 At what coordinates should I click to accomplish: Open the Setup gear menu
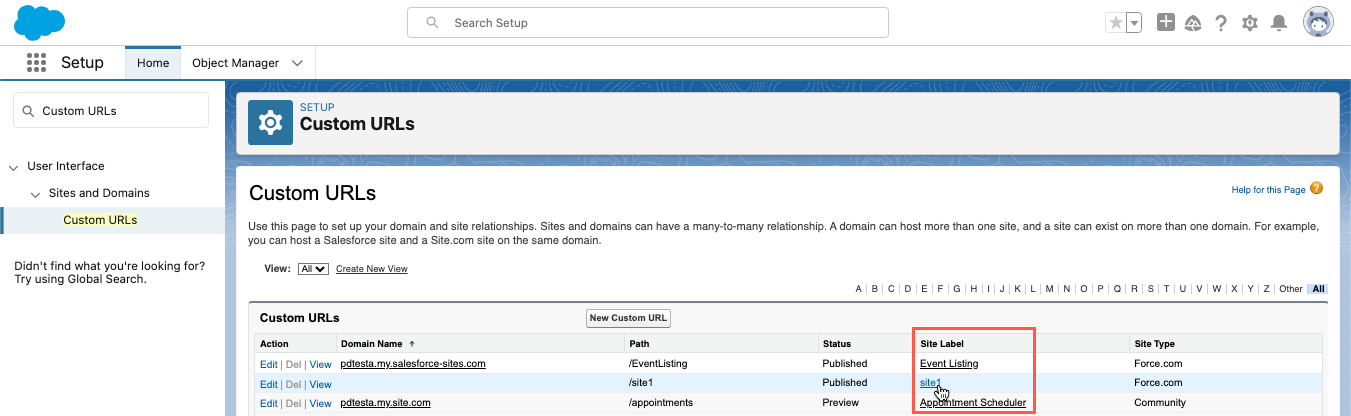(1249, 23)
